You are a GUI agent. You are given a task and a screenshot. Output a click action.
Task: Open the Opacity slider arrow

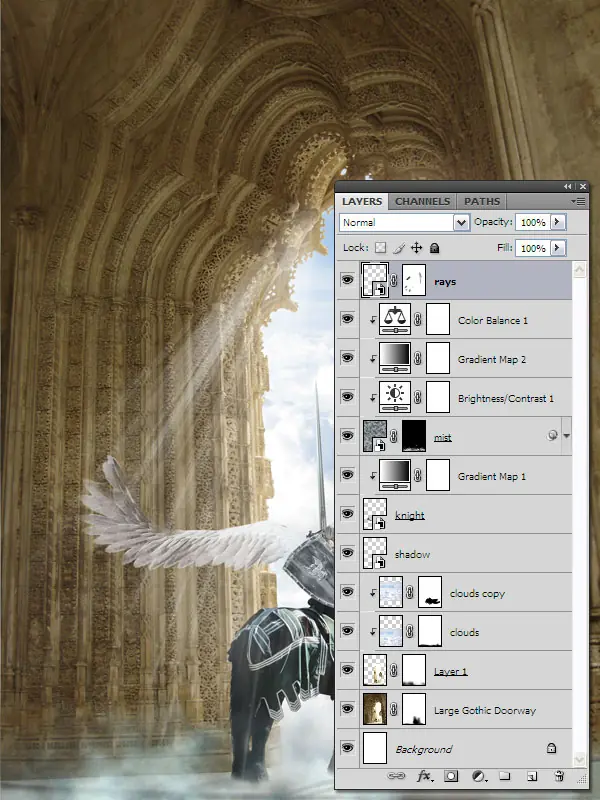pyautogui.click(x=557, y=222)
